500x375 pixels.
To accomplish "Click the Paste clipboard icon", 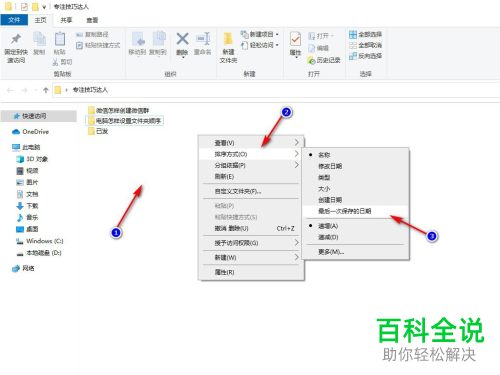I will click(x=60, y=39).
